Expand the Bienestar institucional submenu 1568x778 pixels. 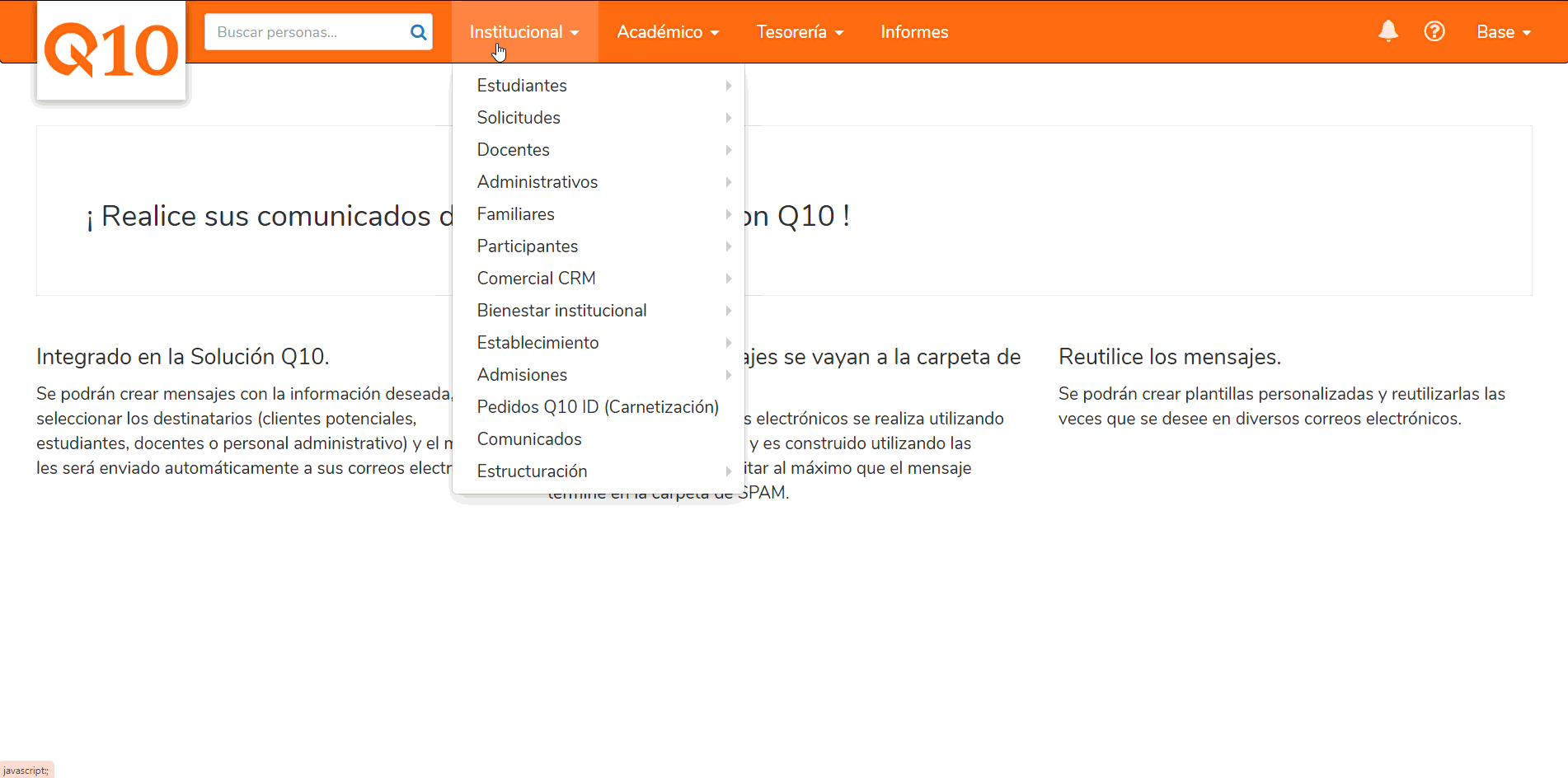pyautogui.click(x=599, y=311)
